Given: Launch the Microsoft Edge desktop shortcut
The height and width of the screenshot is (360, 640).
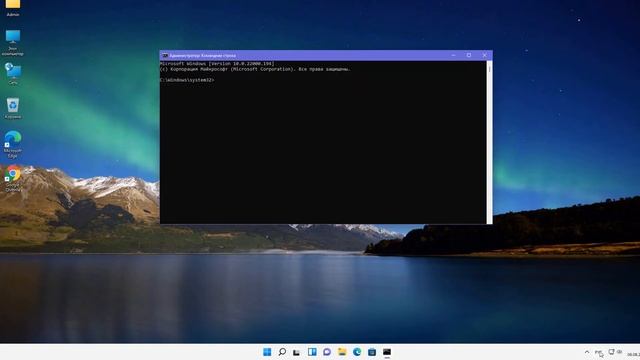Looking at the screenshot, I should point(13,144).
